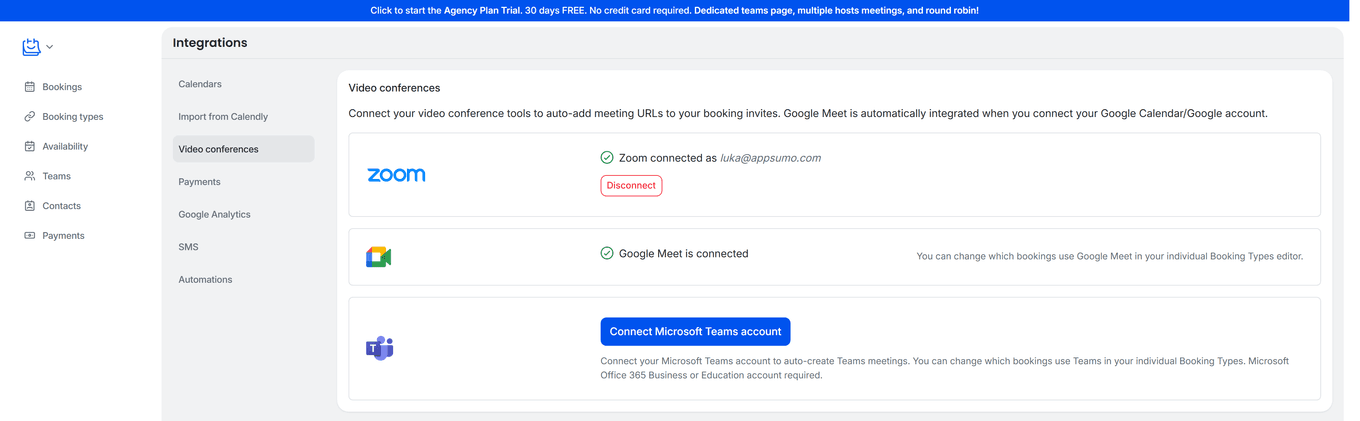
Task: Click the Office 365 requirement description text
Action: 945,368
